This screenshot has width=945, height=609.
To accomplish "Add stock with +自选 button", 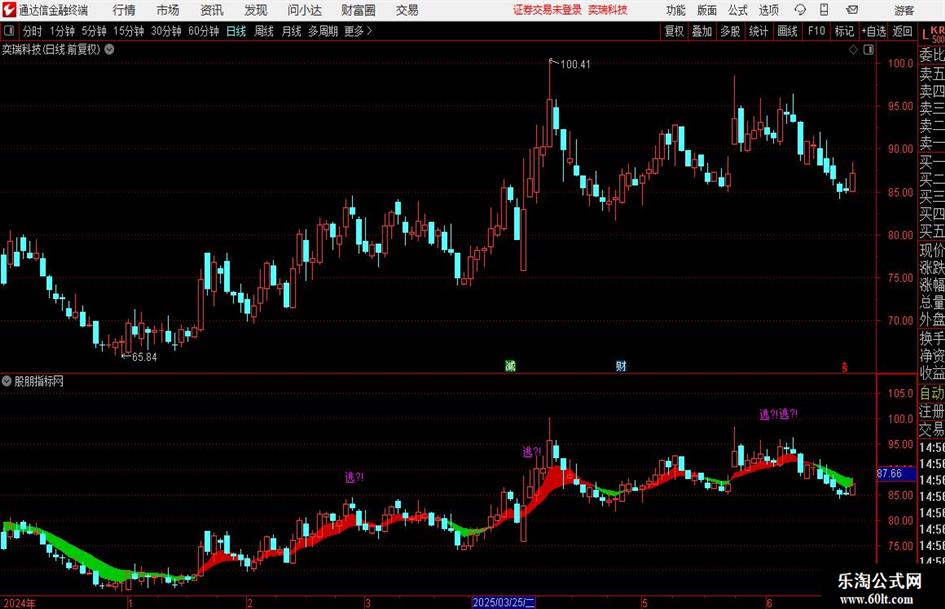I will click(873, 31).
